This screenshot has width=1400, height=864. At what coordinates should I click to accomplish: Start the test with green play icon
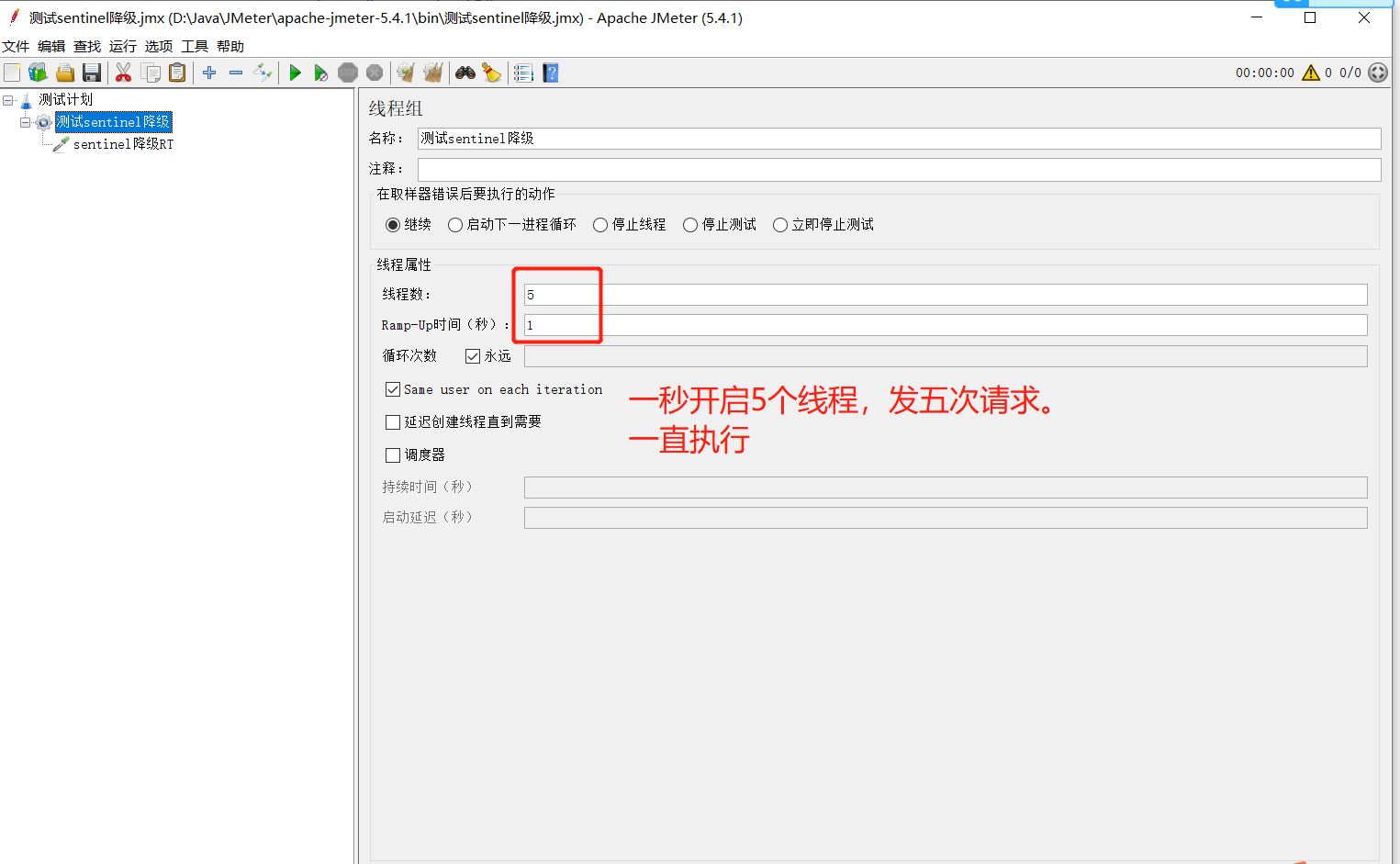click(295, 73)
